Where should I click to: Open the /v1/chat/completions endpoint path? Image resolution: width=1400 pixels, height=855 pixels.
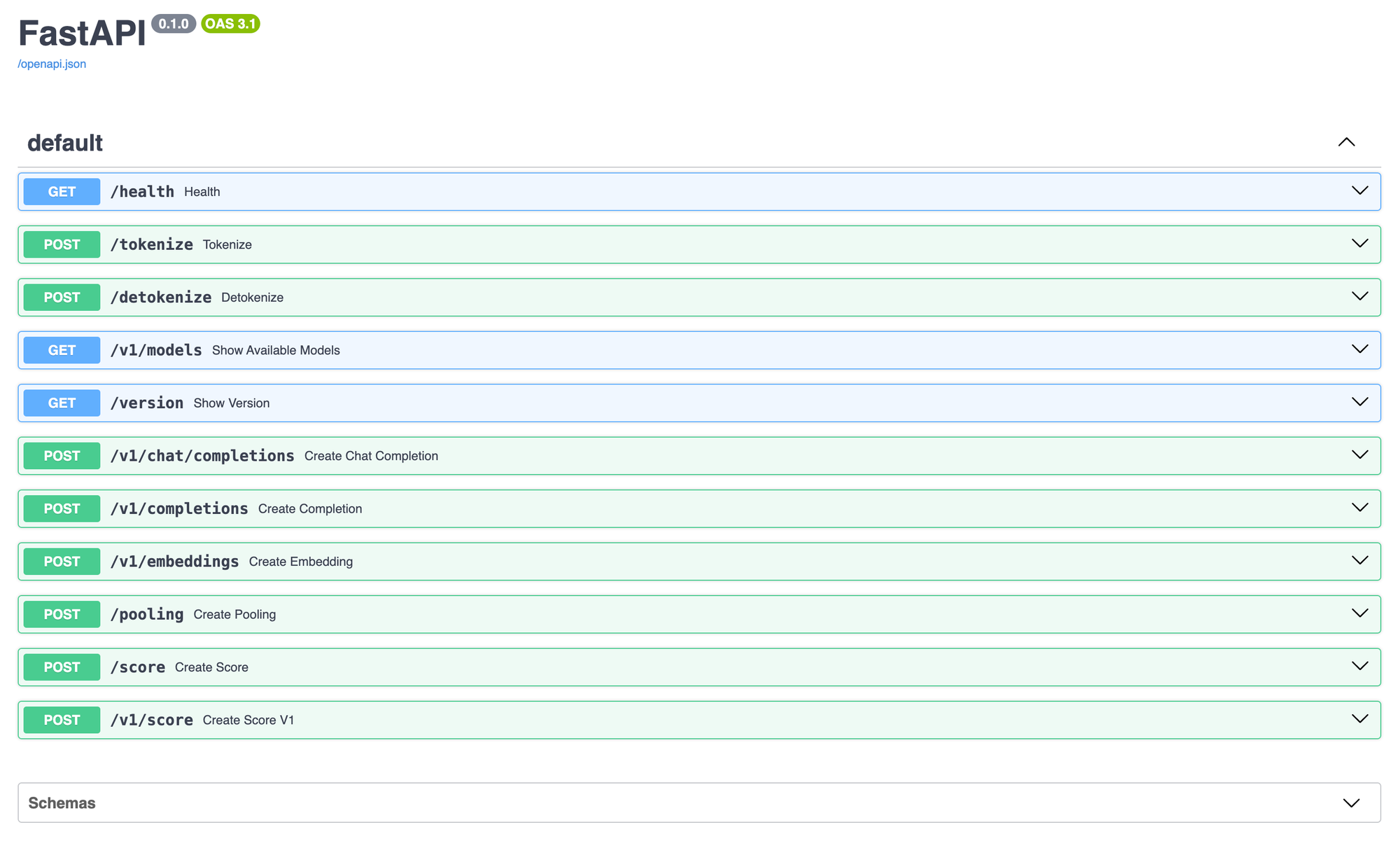coord(202,456)
